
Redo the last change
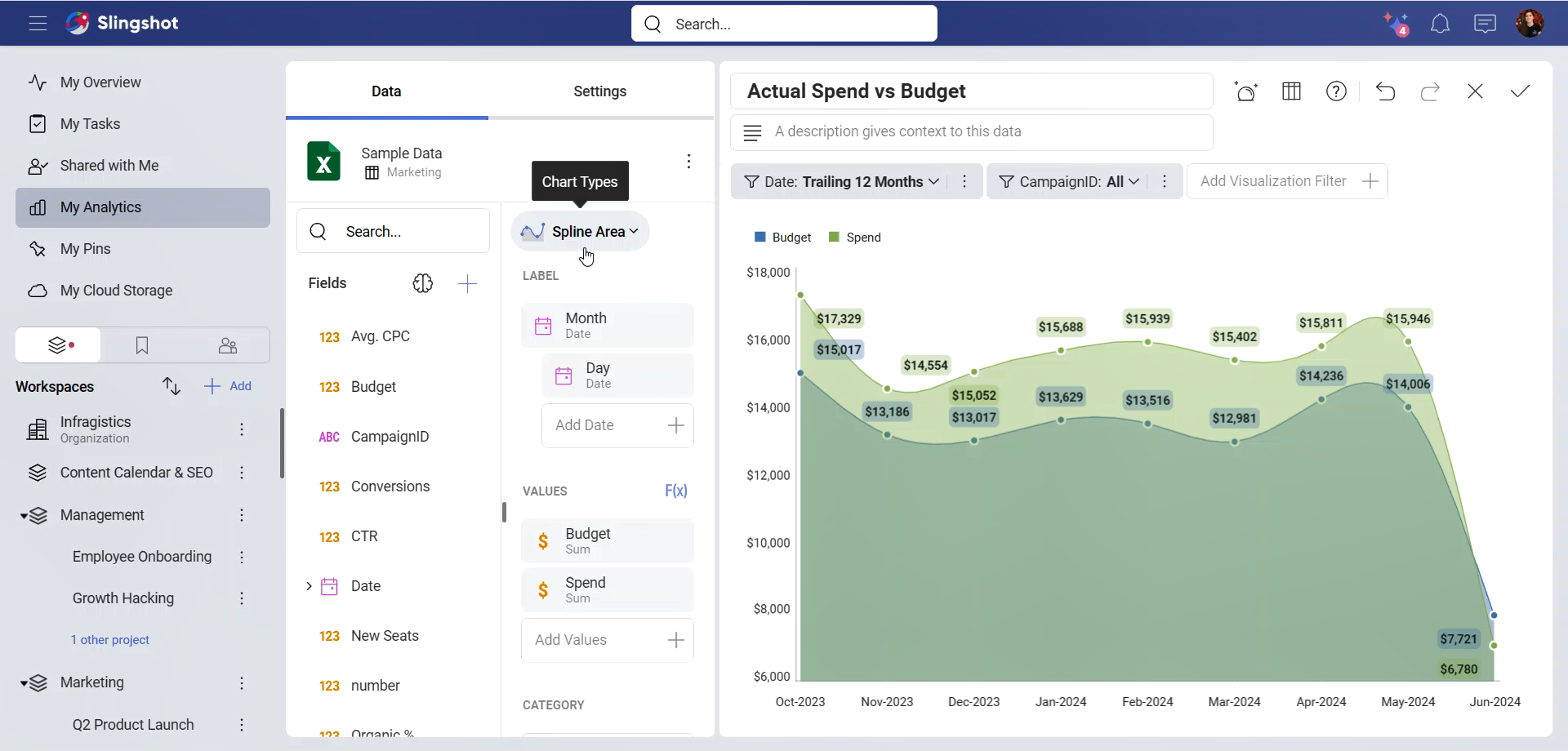[1430, 91]
